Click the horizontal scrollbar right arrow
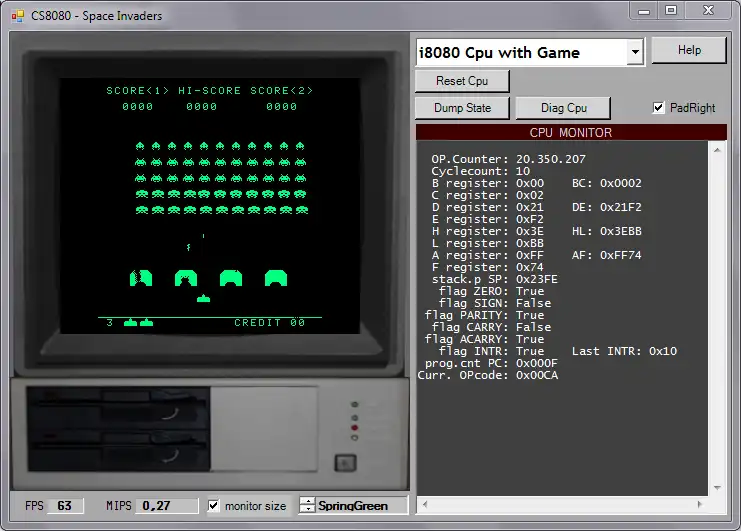 pyautogui.click(x=700, y=505)
